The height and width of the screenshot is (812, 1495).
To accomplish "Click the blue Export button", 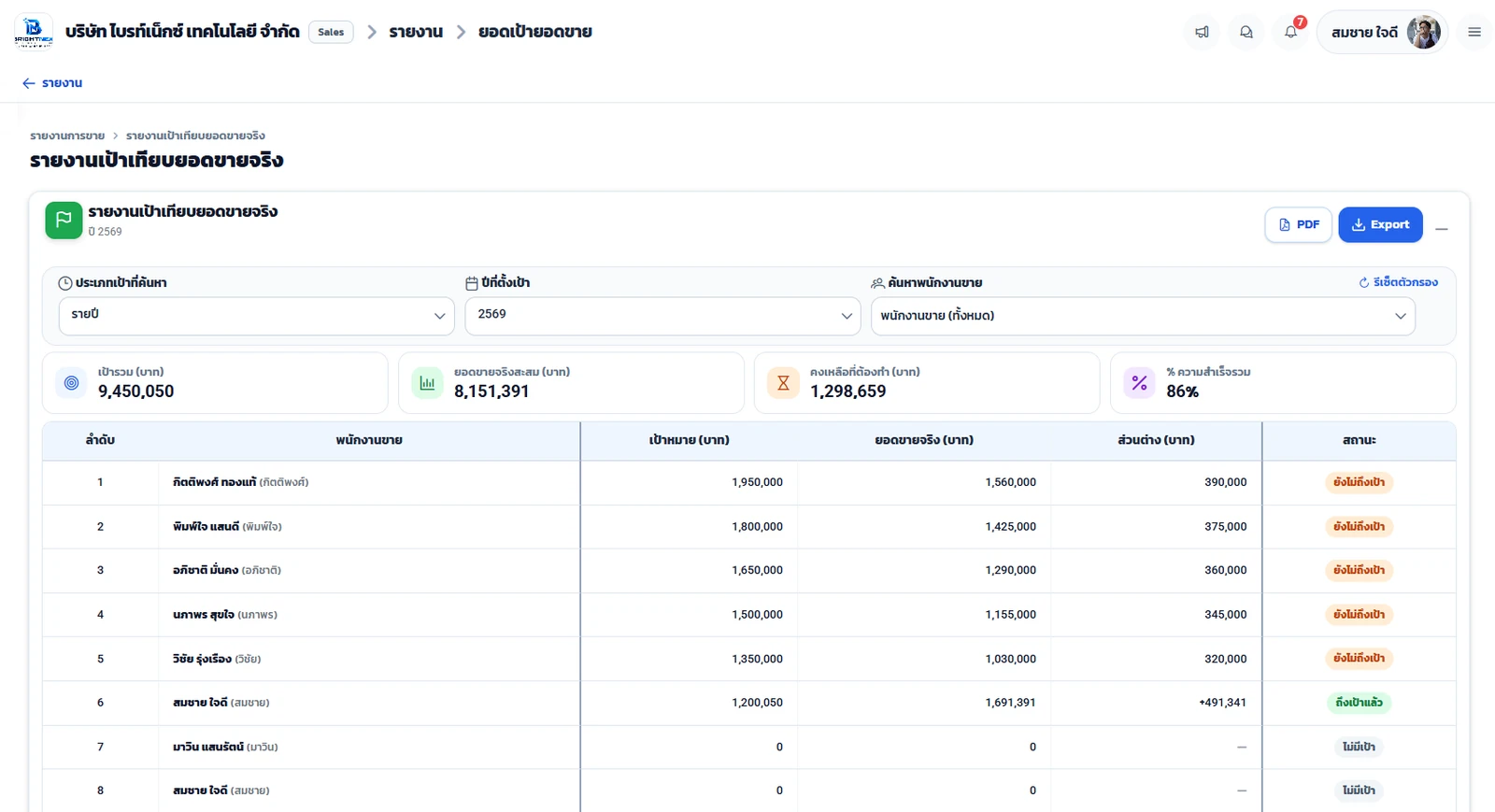I will tap(1380, 224).
